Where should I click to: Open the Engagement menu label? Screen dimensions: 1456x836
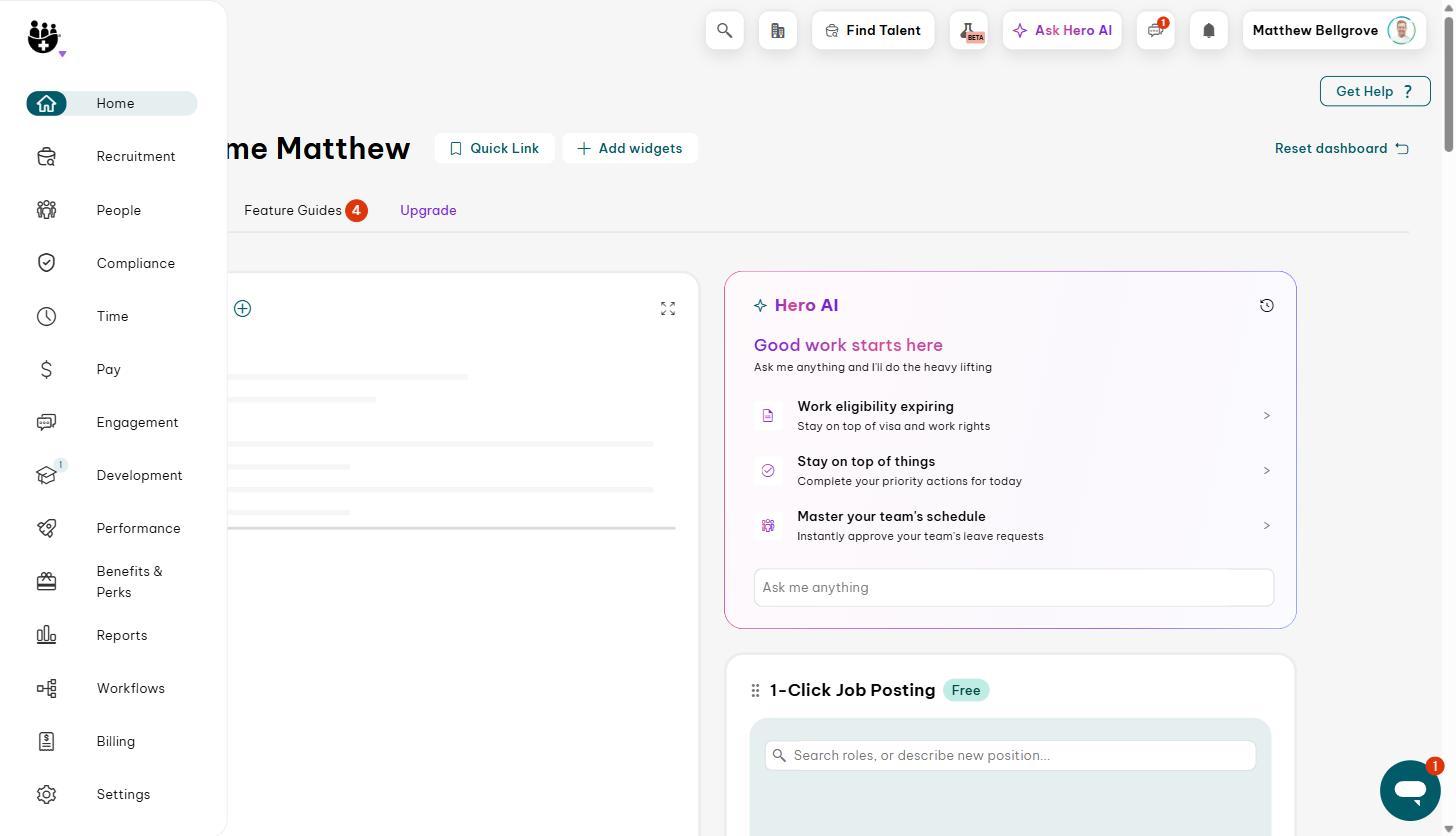137,422
